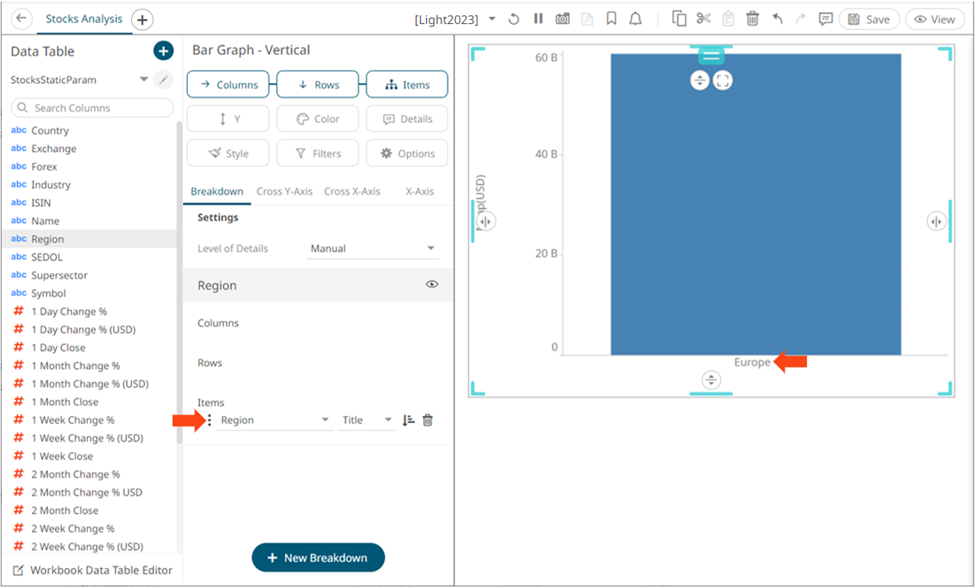Screen dimensions: 978x588
Task: Toggle visibility of the Region breakdown
Action: 431,284
